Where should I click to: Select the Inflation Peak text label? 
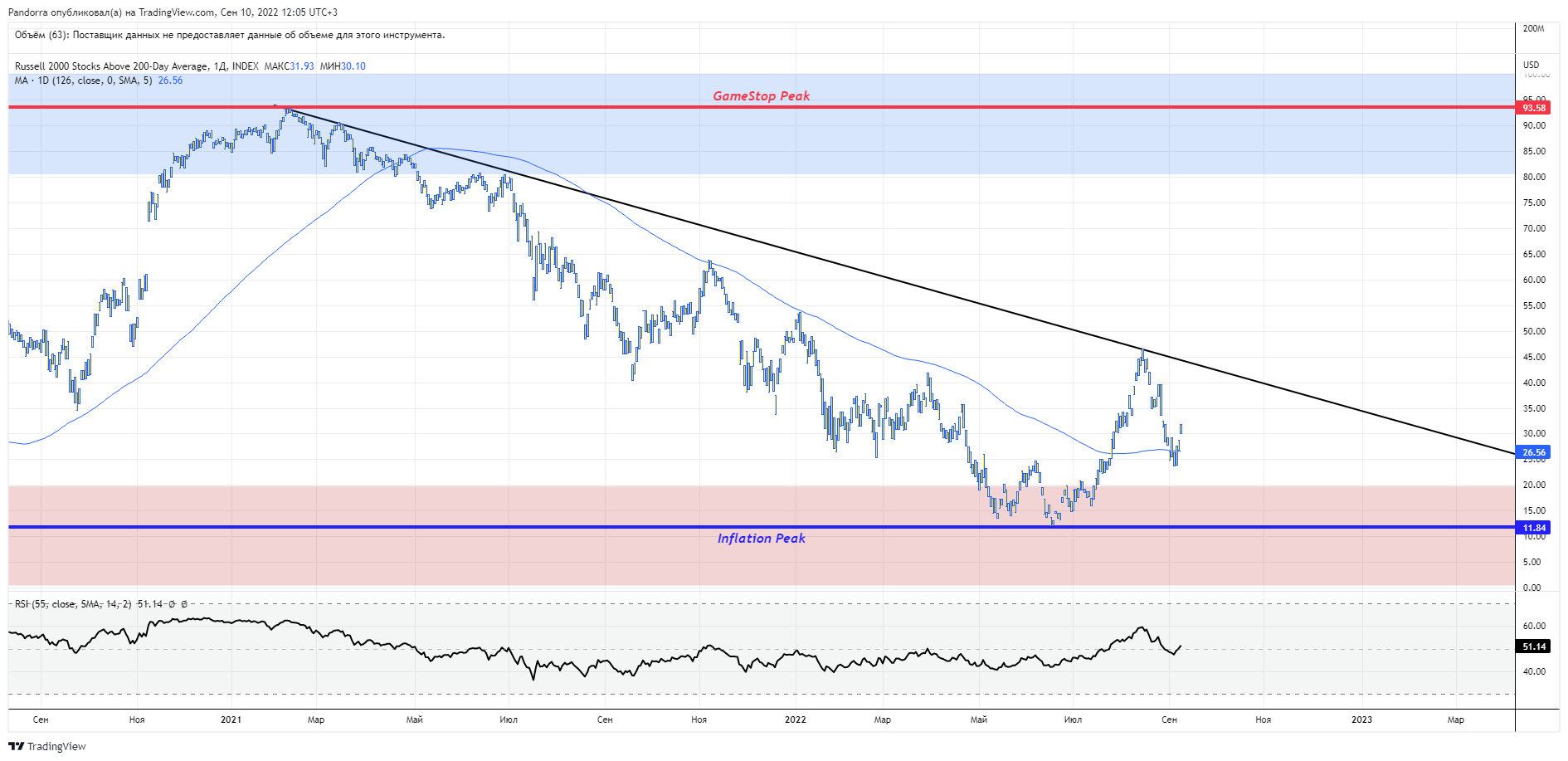(x=761, y=539)
